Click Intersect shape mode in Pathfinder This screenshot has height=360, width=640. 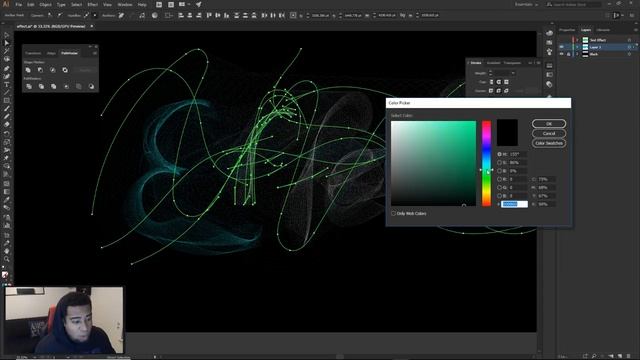(x=53, y=70)
